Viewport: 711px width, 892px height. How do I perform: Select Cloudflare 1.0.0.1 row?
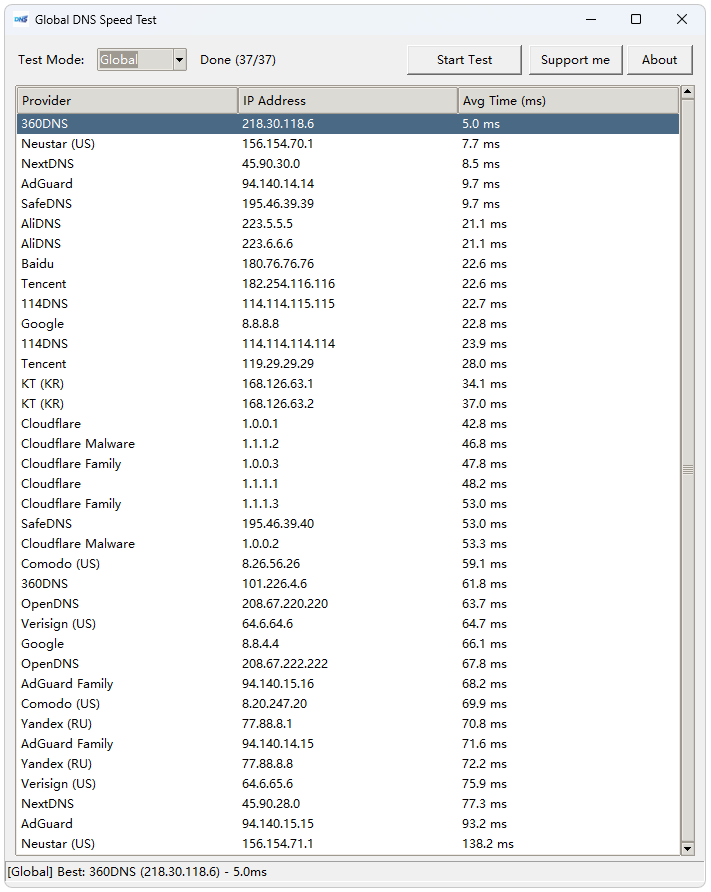pos(348,424)
